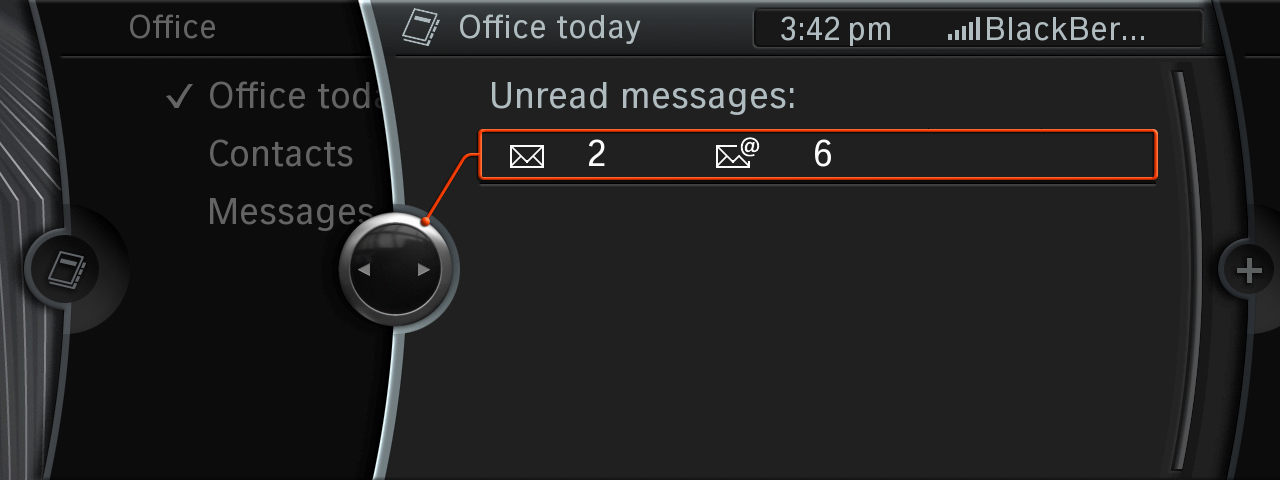Click the vertical scrollbar on right side
The width and height of the screenshot is (1280, 480).
[x=1181, y=270]
